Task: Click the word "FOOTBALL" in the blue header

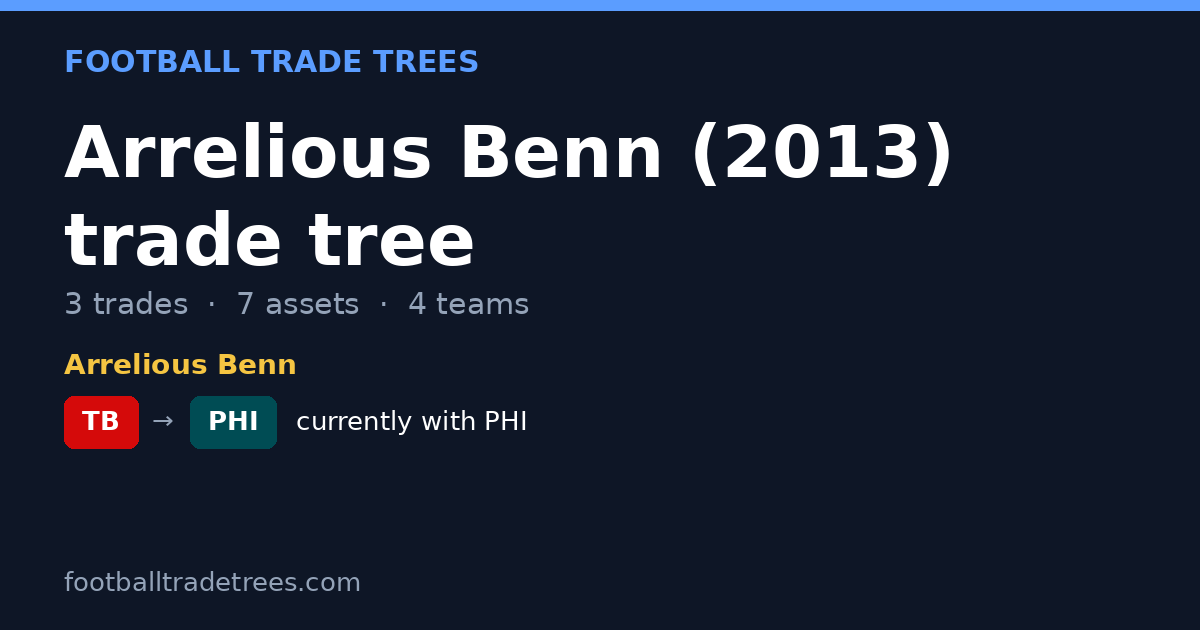Action: 152,63
